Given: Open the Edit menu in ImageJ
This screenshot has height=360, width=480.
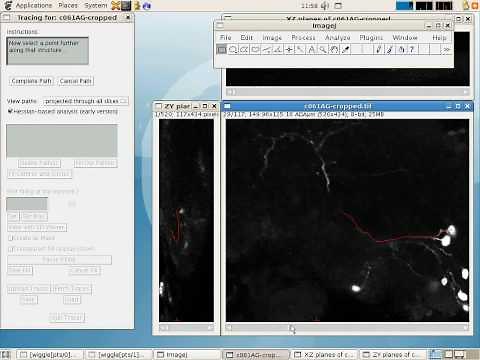Looking at the screenshot, I should [x=247, y=37].
